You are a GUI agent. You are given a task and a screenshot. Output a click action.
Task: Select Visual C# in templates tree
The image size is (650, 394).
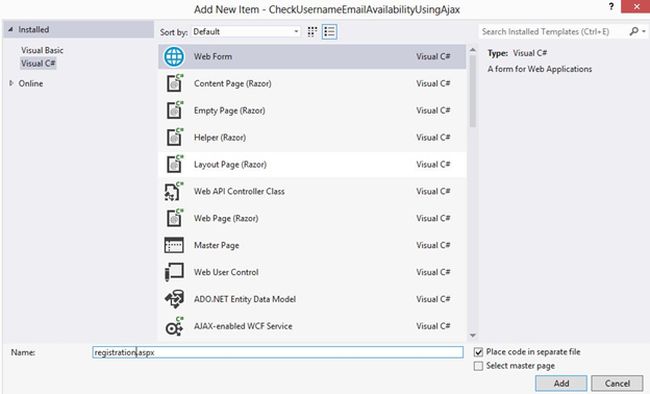point(38,63)
